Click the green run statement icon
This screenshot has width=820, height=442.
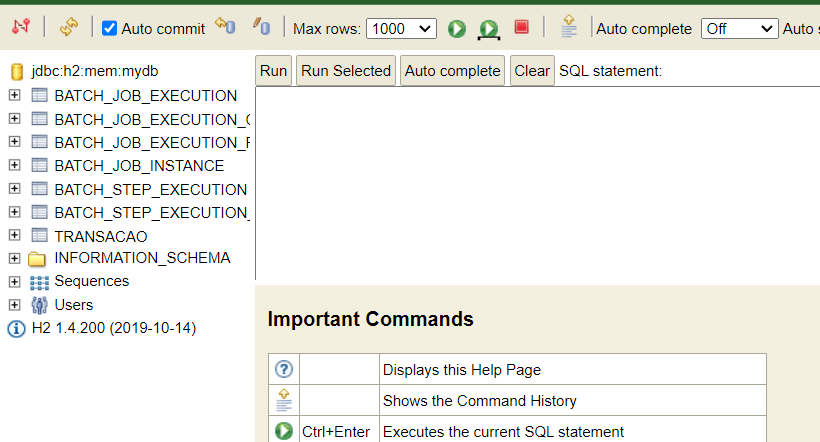[x=457, y=29]
